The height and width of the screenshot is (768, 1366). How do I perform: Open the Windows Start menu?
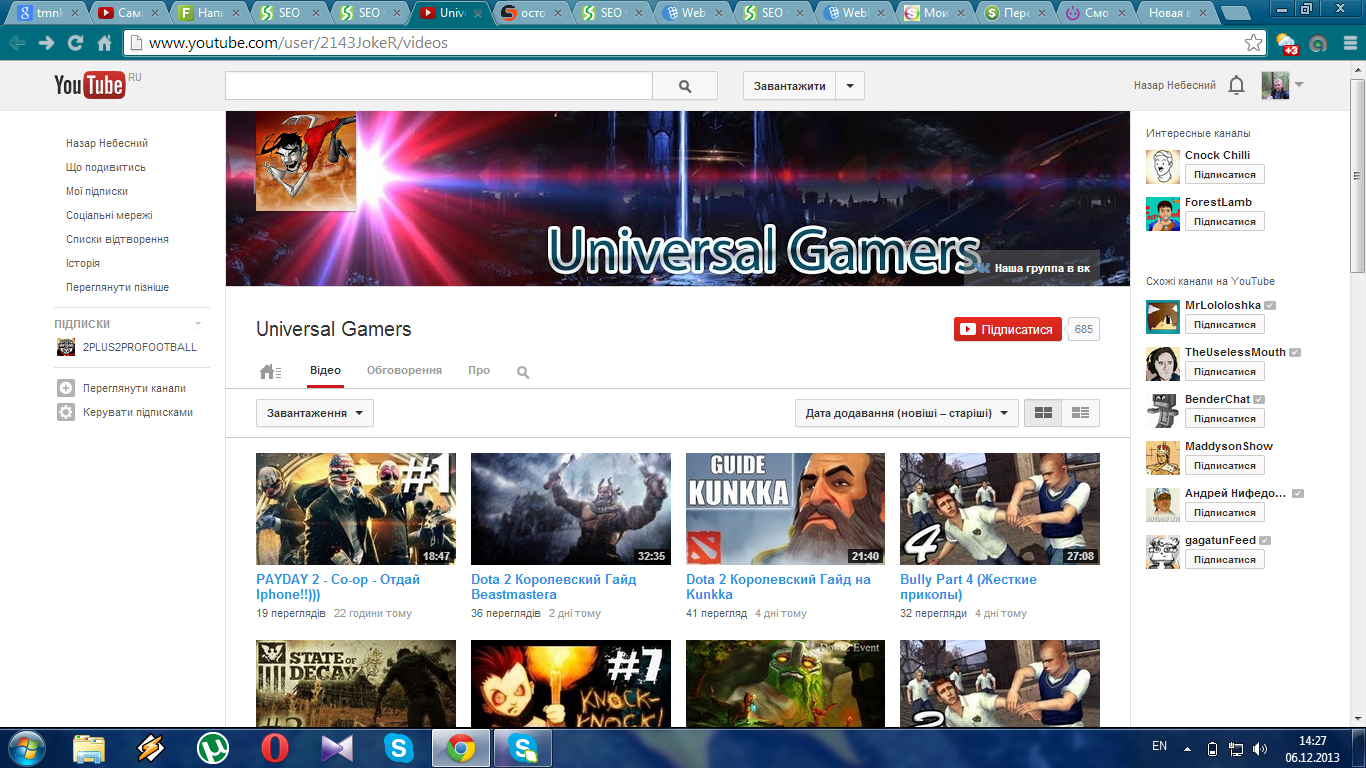(25, 748)
